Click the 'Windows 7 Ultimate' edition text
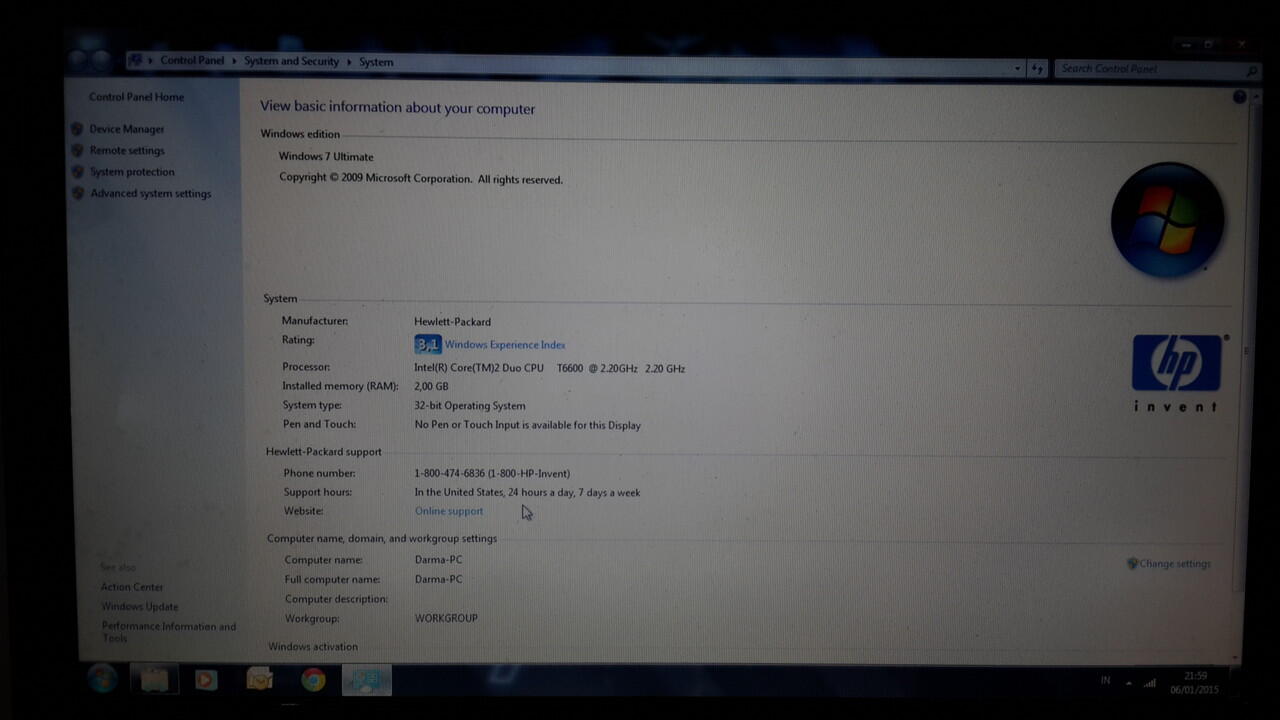1280x720 pixels. 326,157
